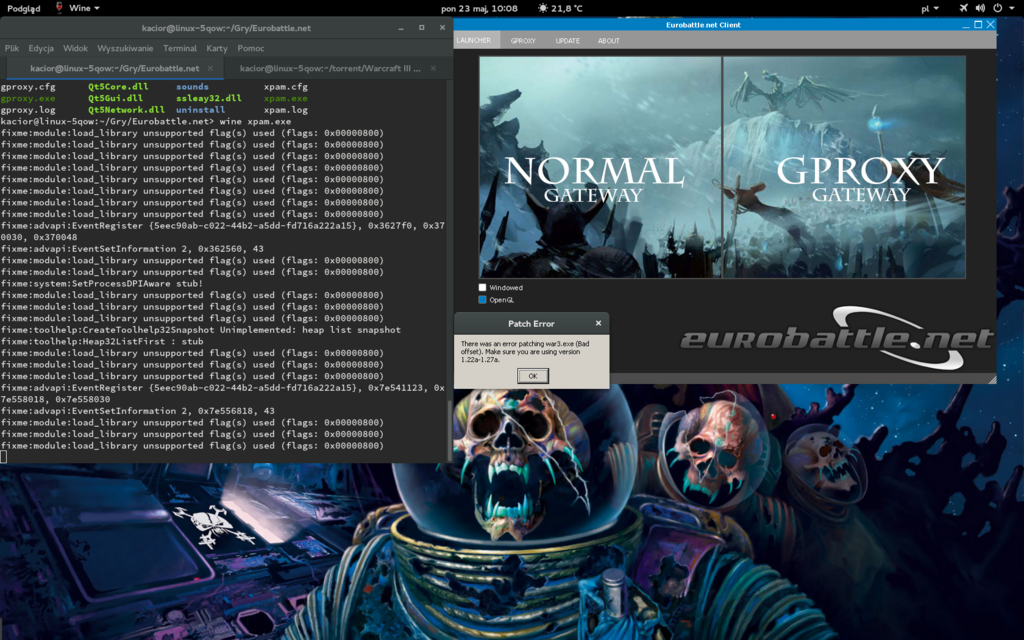Screen dimensions: 1024x640
Task: Open terminal Karty menu
Action: 217,48
